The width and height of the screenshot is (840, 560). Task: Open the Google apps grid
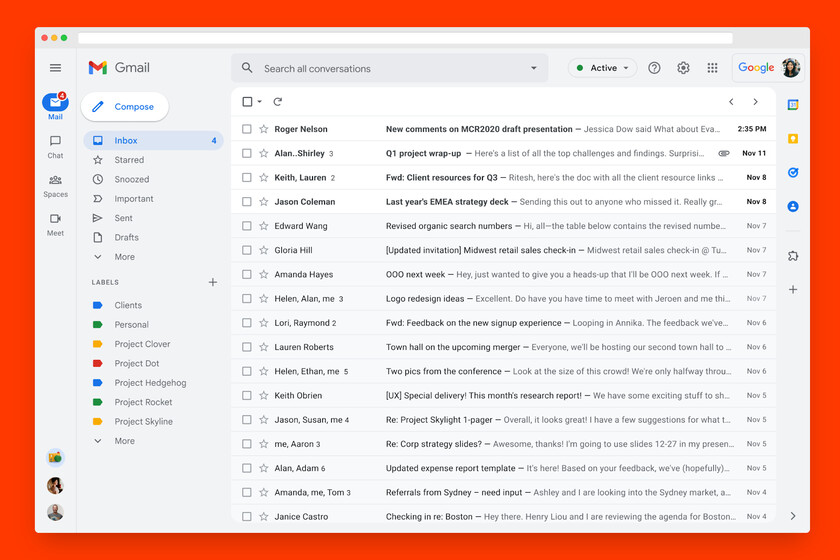712,68
